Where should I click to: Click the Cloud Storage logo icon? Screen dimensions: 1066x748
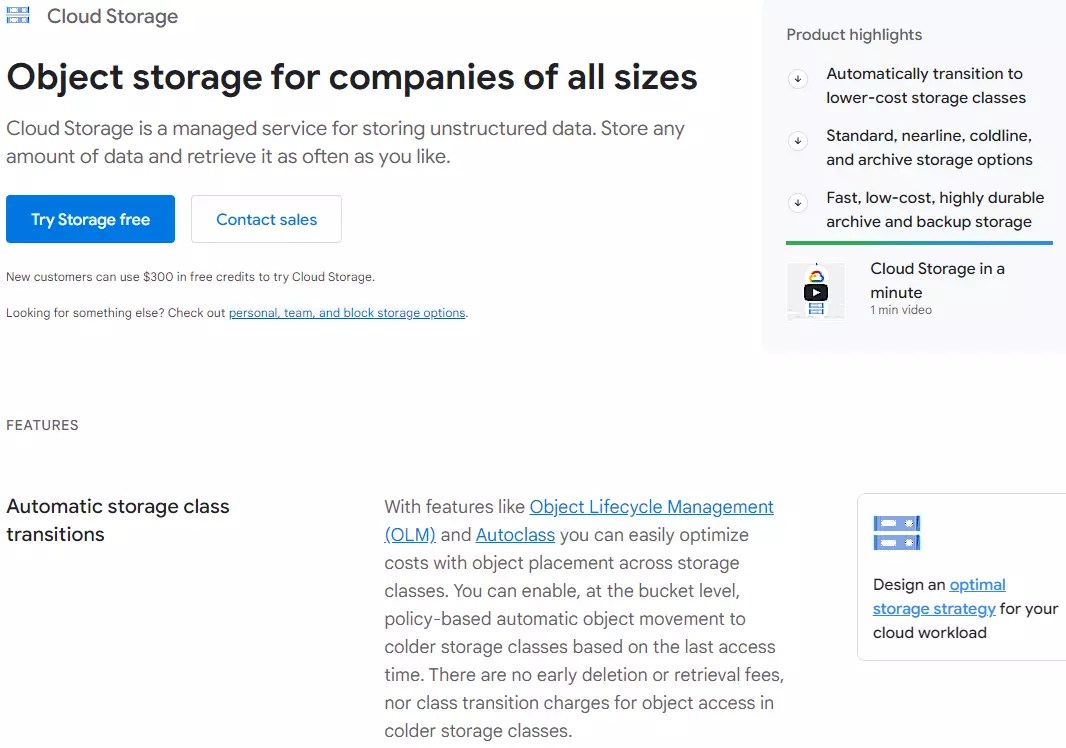pos(17,16)
